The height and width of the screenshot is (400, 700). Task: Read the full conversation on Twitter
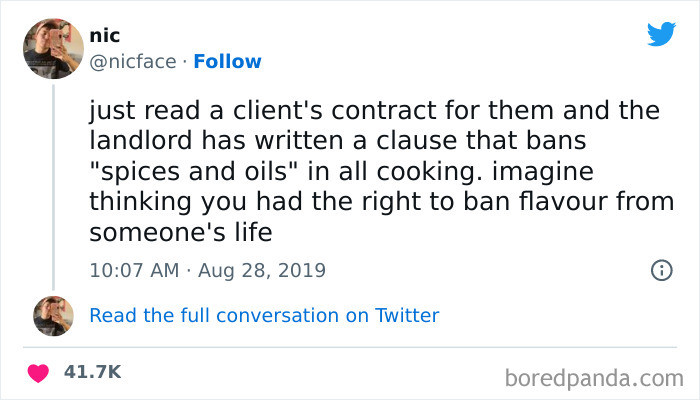264,315
